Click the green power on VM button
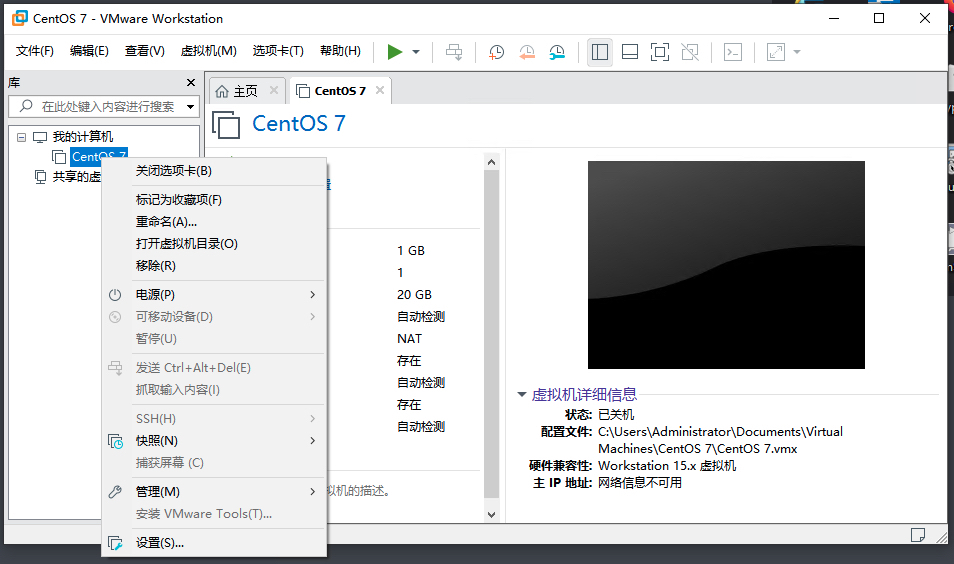This screenshot has height=564, width=954. pos(395,52)
